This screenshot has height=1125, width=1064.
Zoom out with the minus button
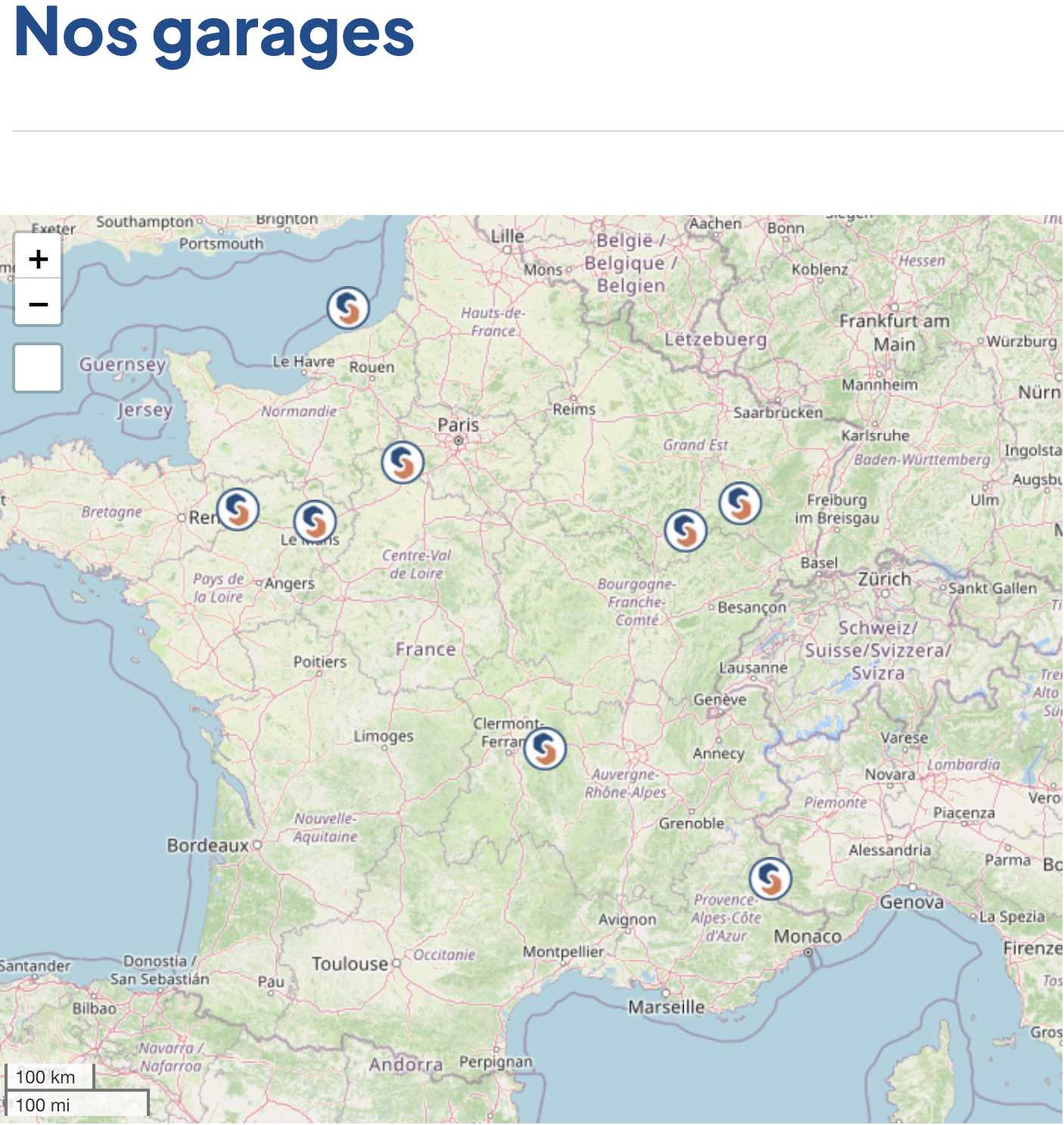(38, 304)
